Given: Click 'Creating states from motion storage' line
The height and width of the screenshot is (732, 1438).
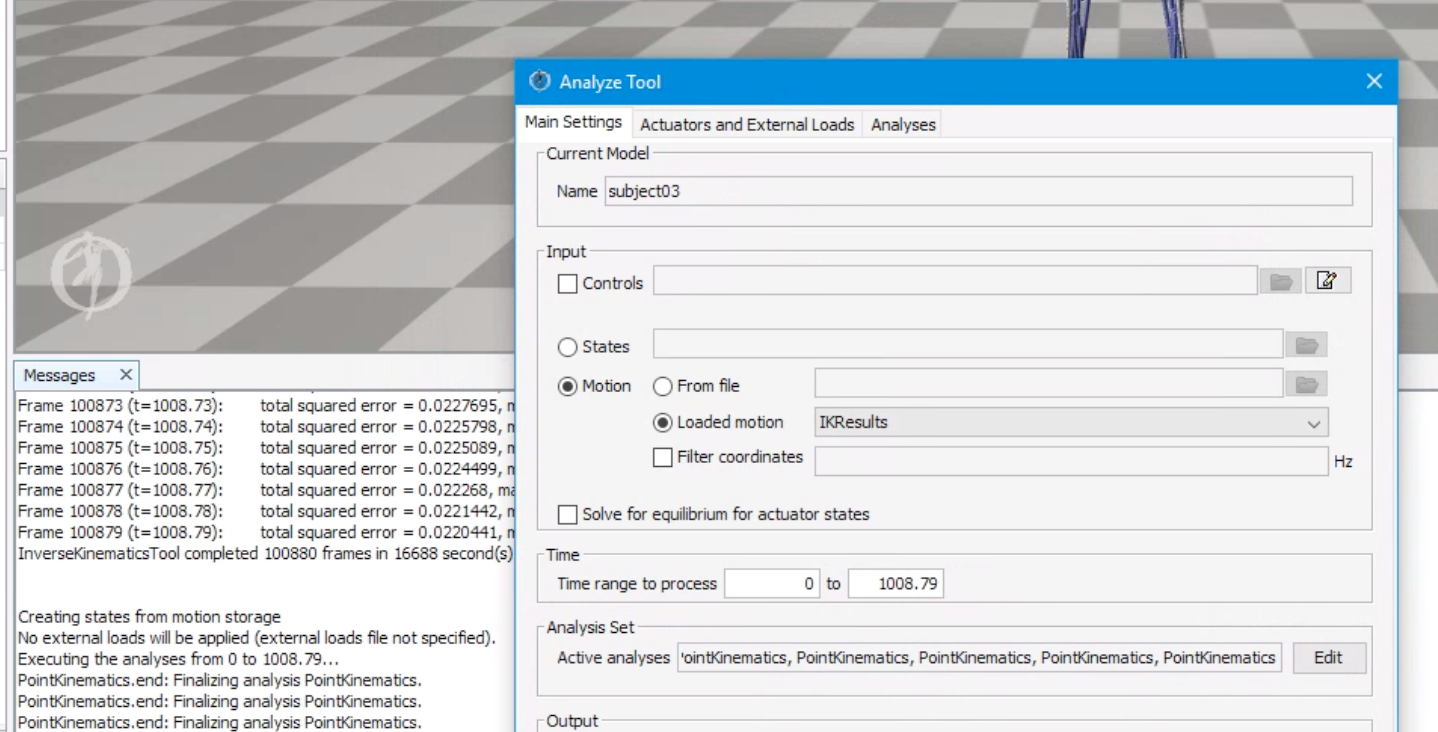Looking at the screenshot, I should (x=150, y=616).
